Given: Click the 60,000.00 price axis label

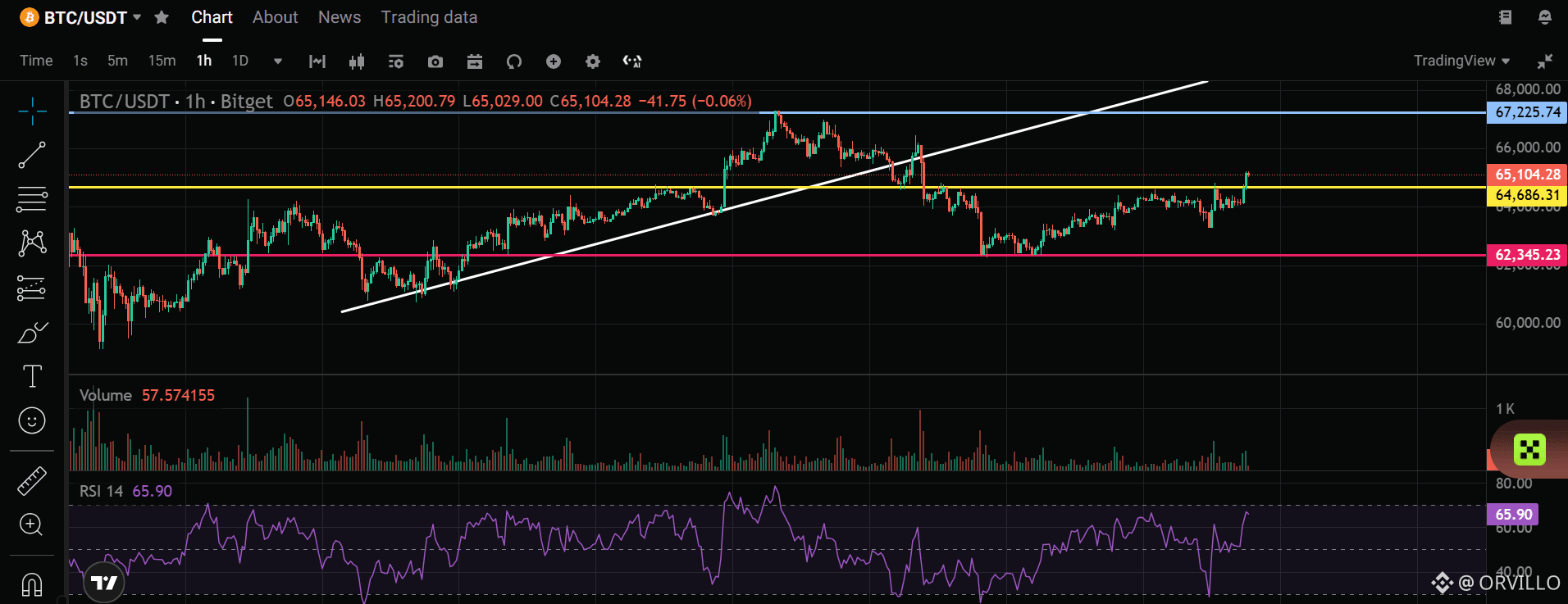Looking at the screenshot, I should coord(1528,323).
